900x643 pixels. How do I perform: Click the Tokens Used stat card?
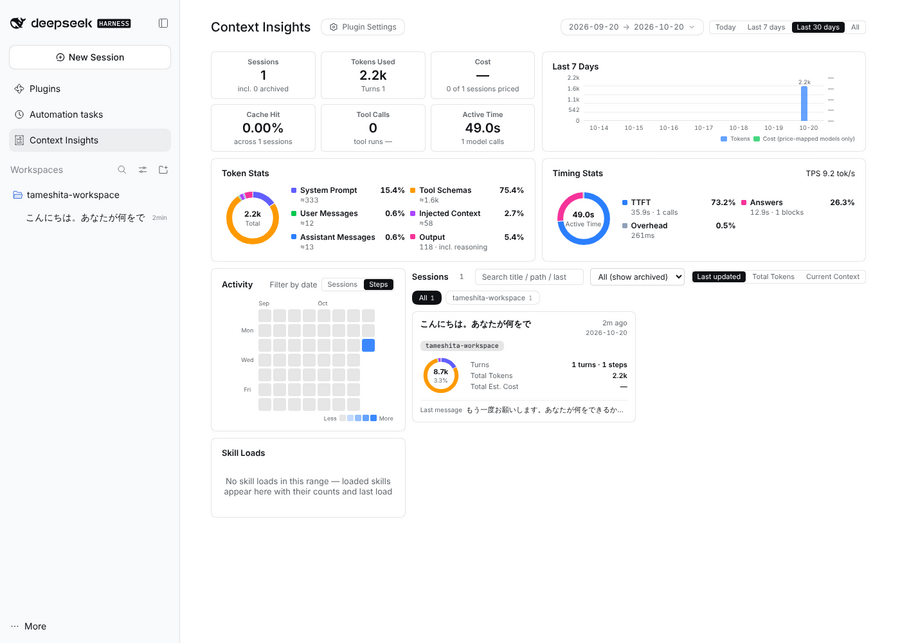(373, 75)
